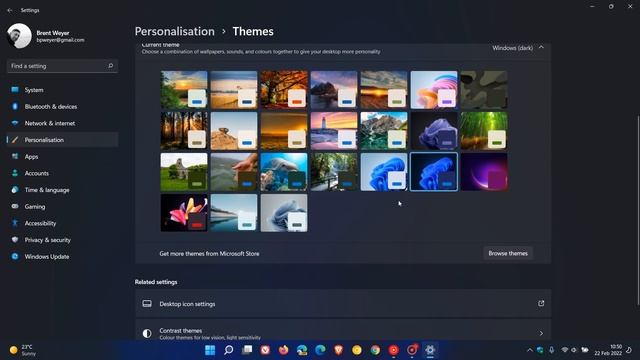Screen dimensions: 640x360
Task: Open Gaming settings category
Action: click(62, 207)
